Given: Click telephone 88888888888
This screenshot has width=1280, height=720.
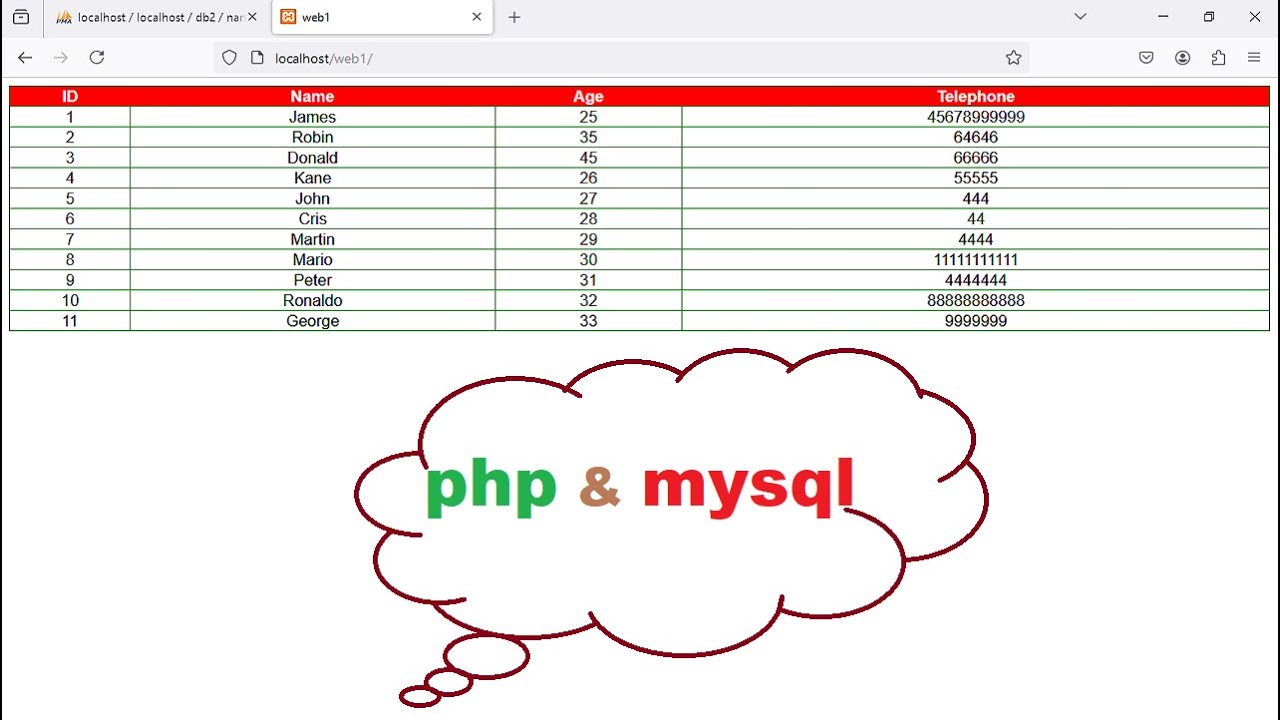Looking at the screenshot, I should tap(976, 301).
